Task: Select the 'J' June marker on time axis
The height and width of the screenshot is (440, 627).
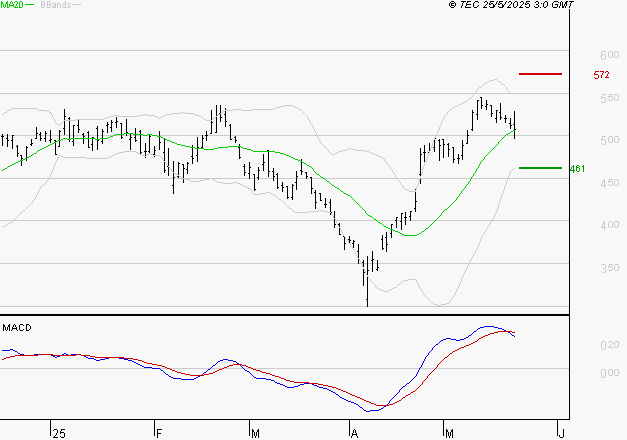Action: pos(560,433)
